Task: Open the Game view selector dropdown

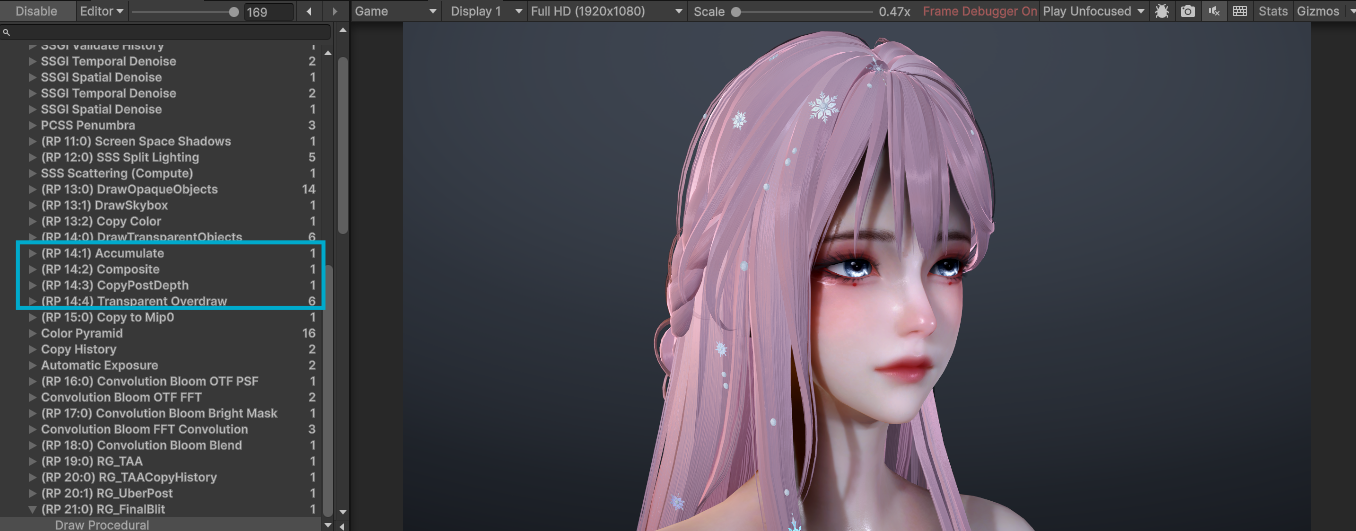Action: coord(396,11)
